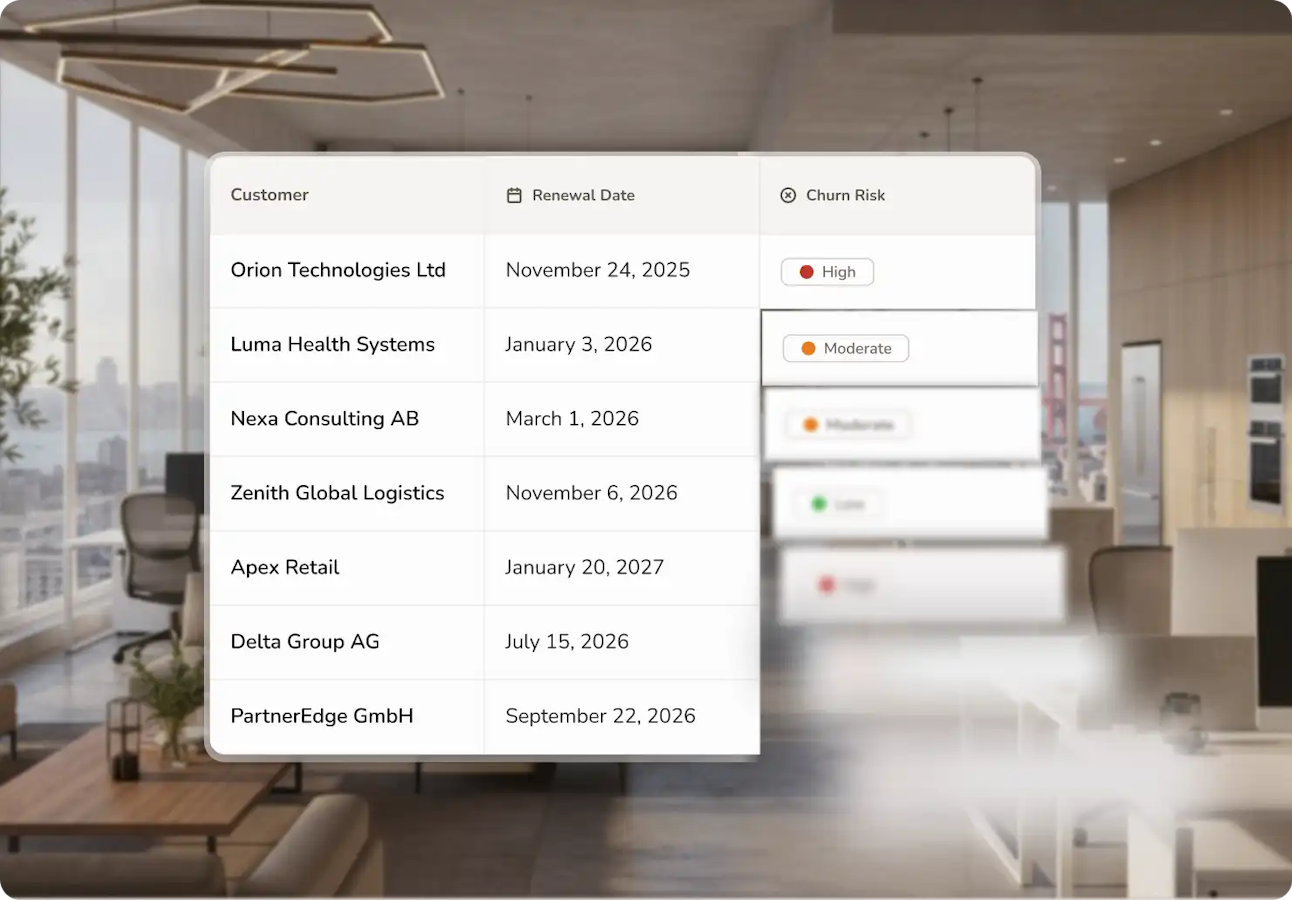Viewport: 1292px width, 900px height.
Task: Edit the July 15, 2026 renewal date
Action: [x=566, y=642]
